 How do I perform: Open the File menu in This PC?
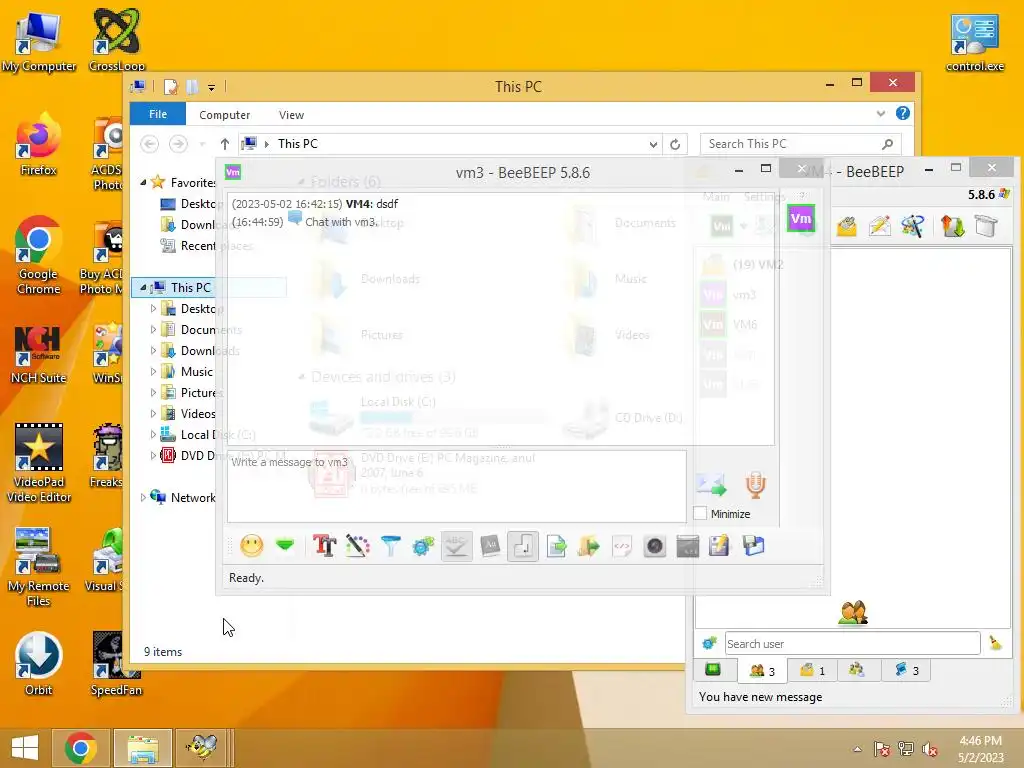(x=158, y=114)
